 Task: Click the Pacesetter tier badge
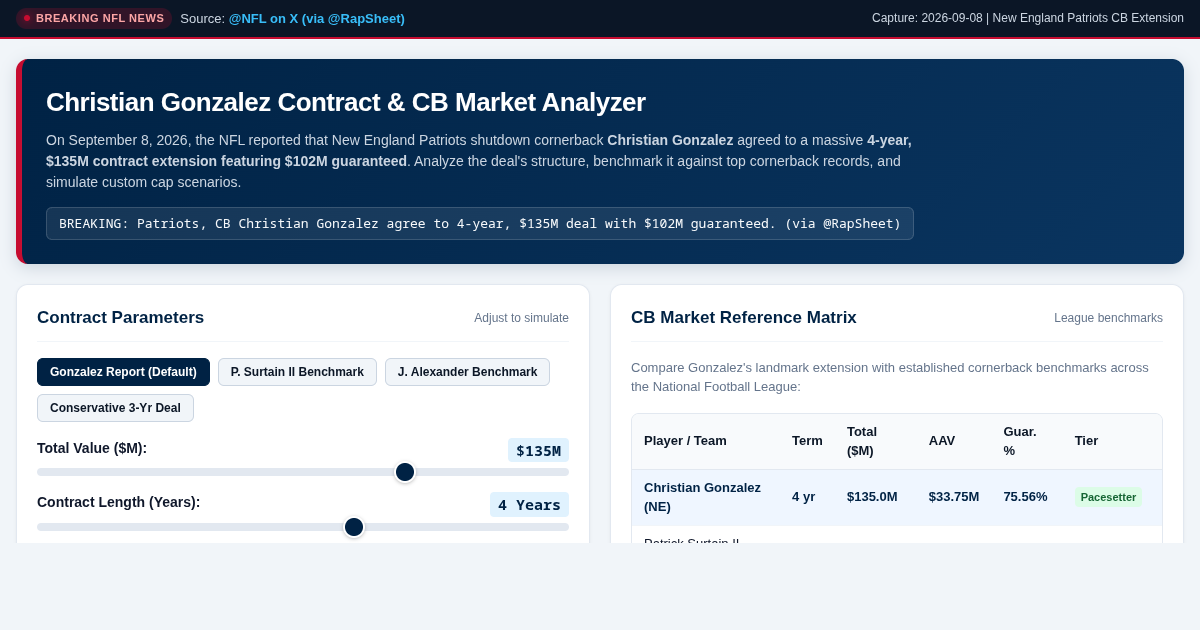pyautogui.click(x=1108, y=497)
